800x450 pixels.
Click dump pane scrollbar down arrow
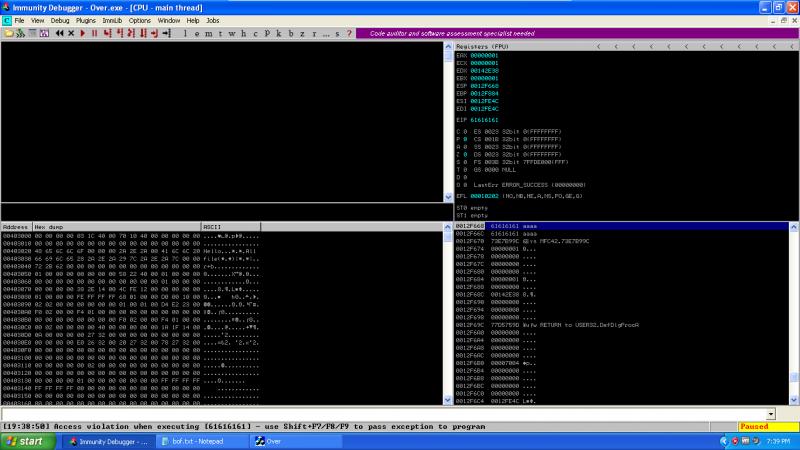click(x=448, y=400)
